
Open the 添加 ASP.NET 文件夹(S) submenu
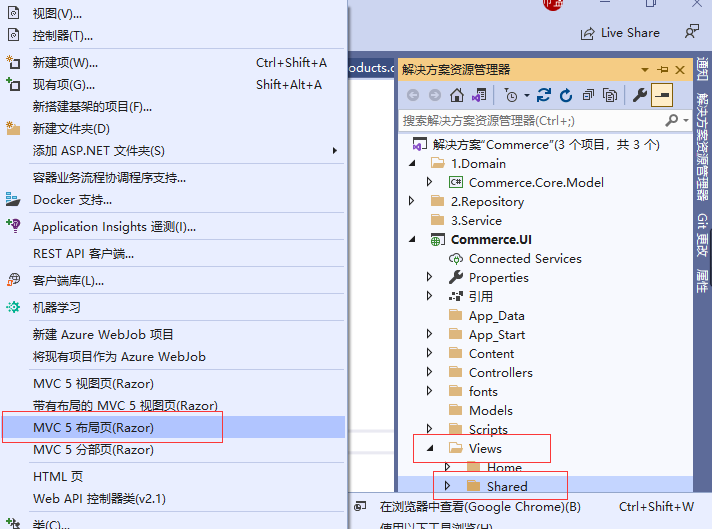click(x=173, y=150)
